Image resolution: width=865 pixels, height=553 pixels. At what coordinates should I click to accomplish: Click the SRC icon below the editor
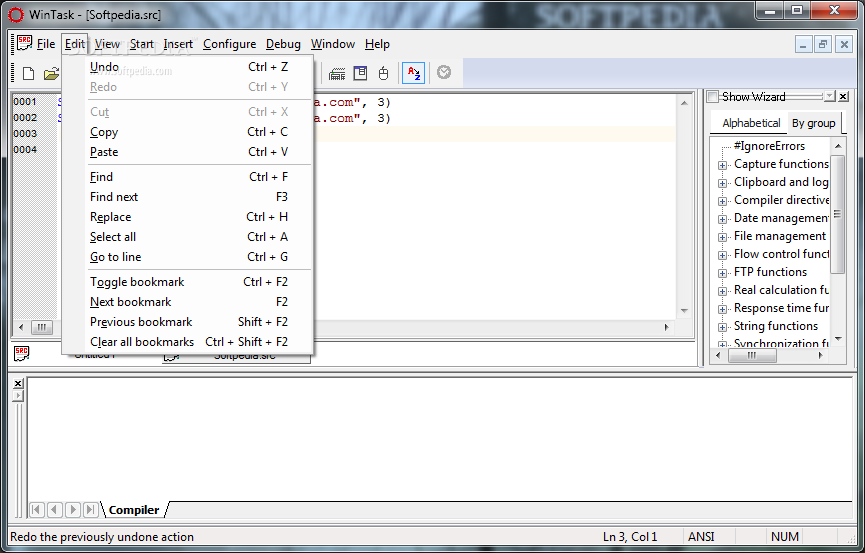pos(22,354)
